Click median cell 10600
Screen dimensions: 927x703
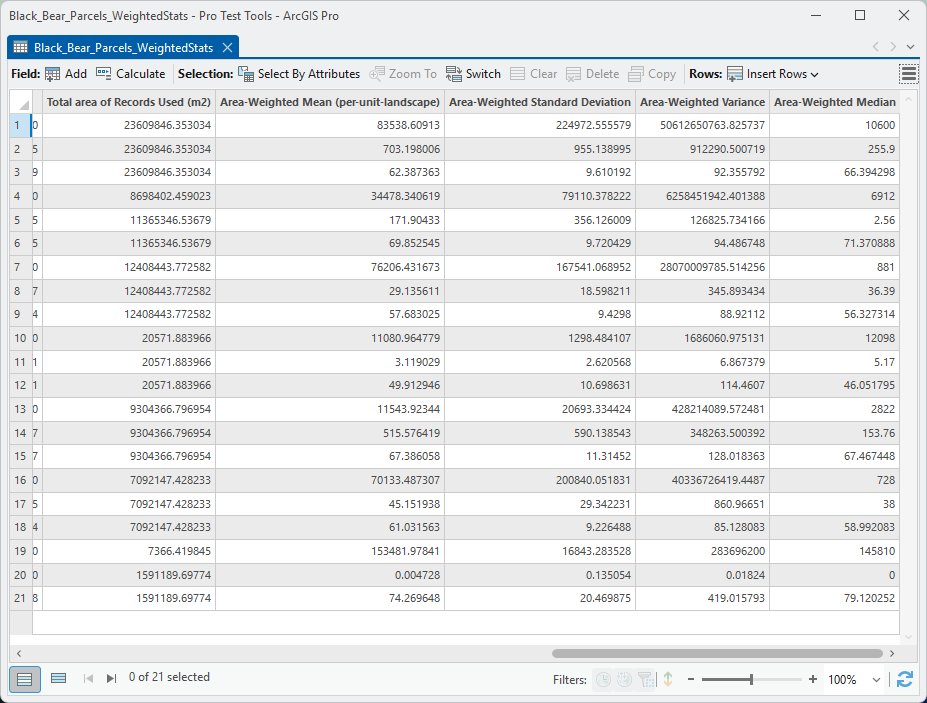click(835, 125)
